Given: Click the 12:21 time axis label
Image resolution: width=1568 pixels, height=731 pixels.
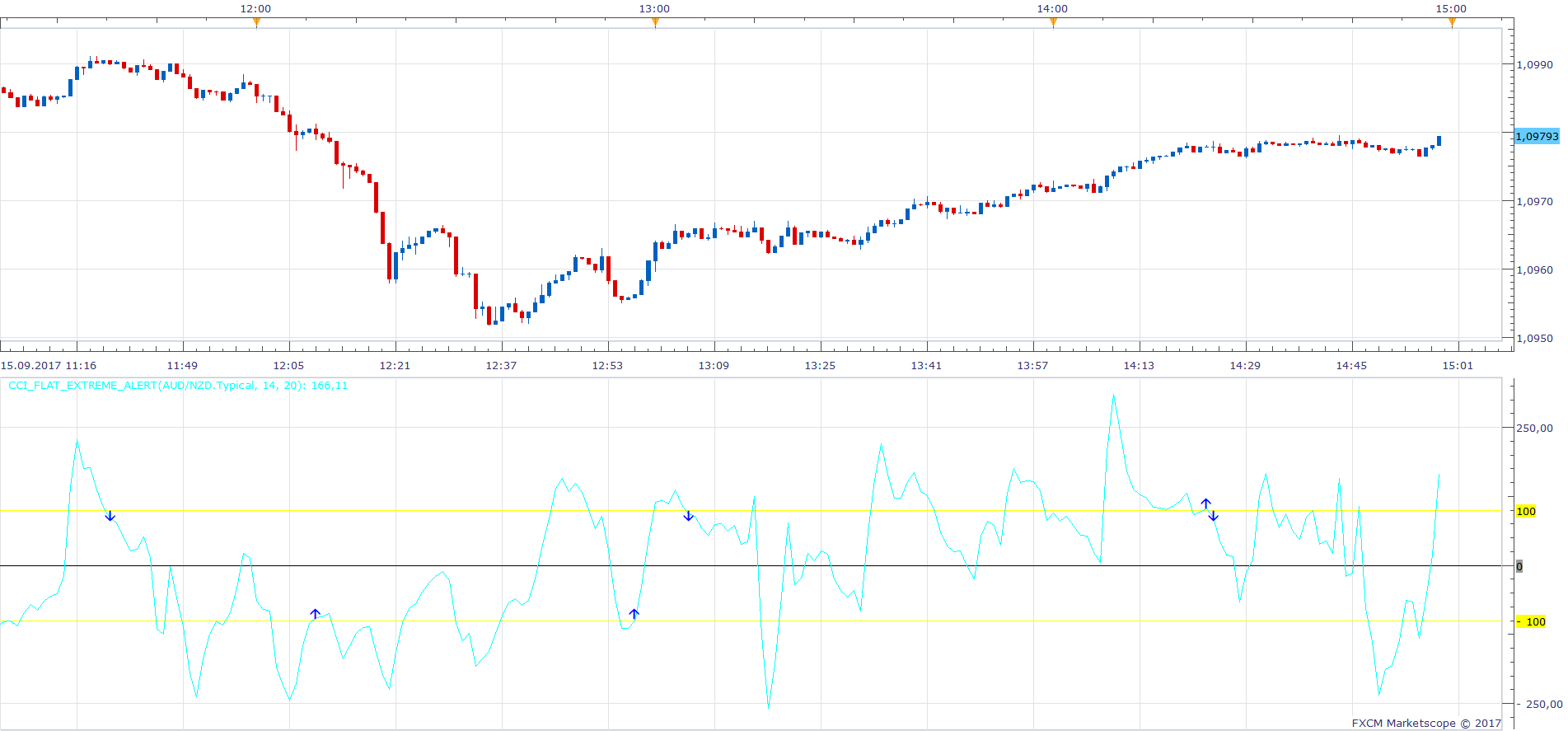Looking at the screenshot, I should 395,365.
